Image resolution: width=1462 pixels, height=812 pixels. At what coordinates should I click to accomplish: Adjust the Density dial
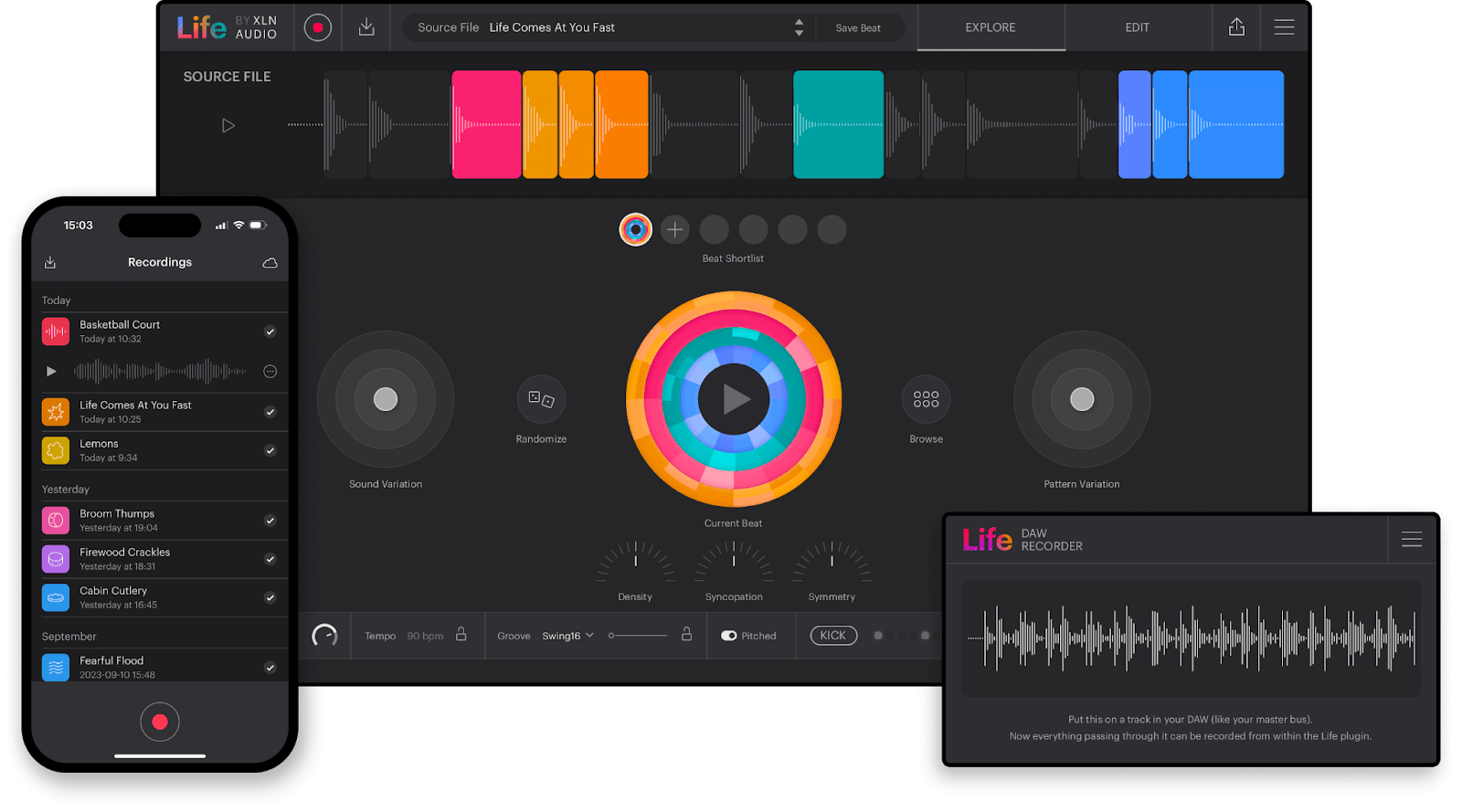tap(635, 561)
